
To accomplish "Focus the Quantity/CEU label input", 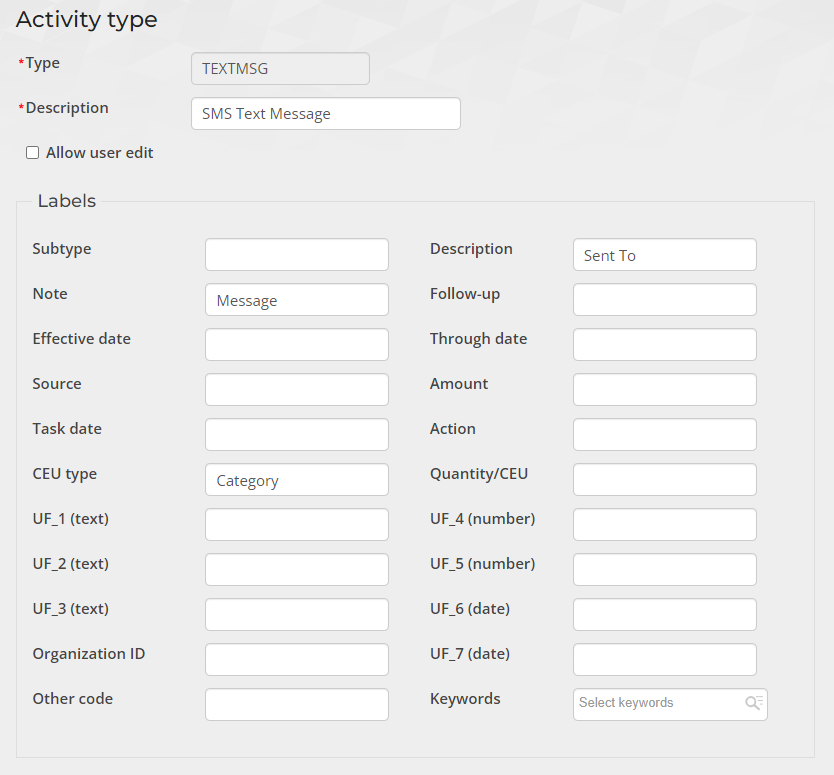I will [x=664, y=480].
